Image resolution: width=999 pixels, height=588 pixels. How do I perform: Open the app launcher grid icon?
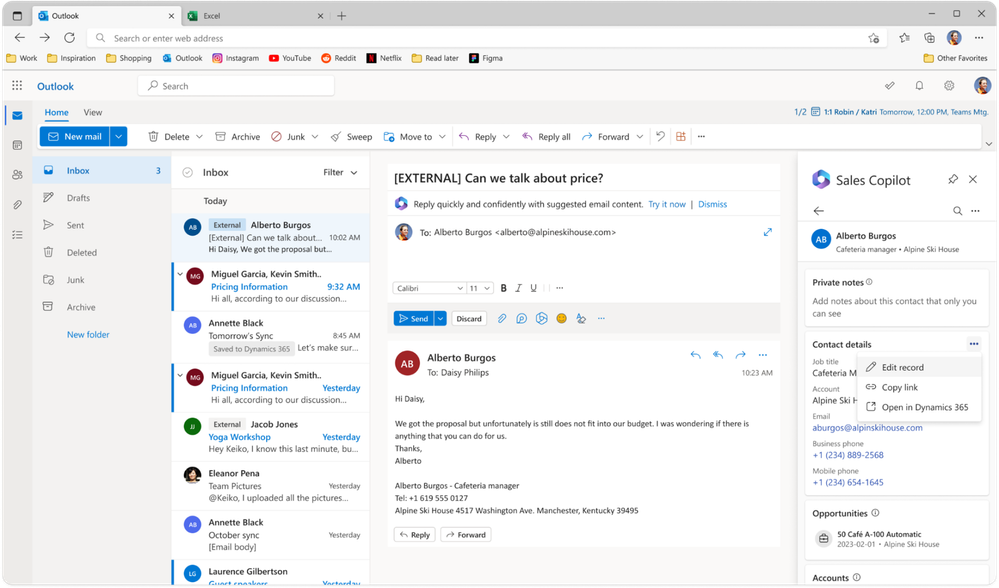17,85
